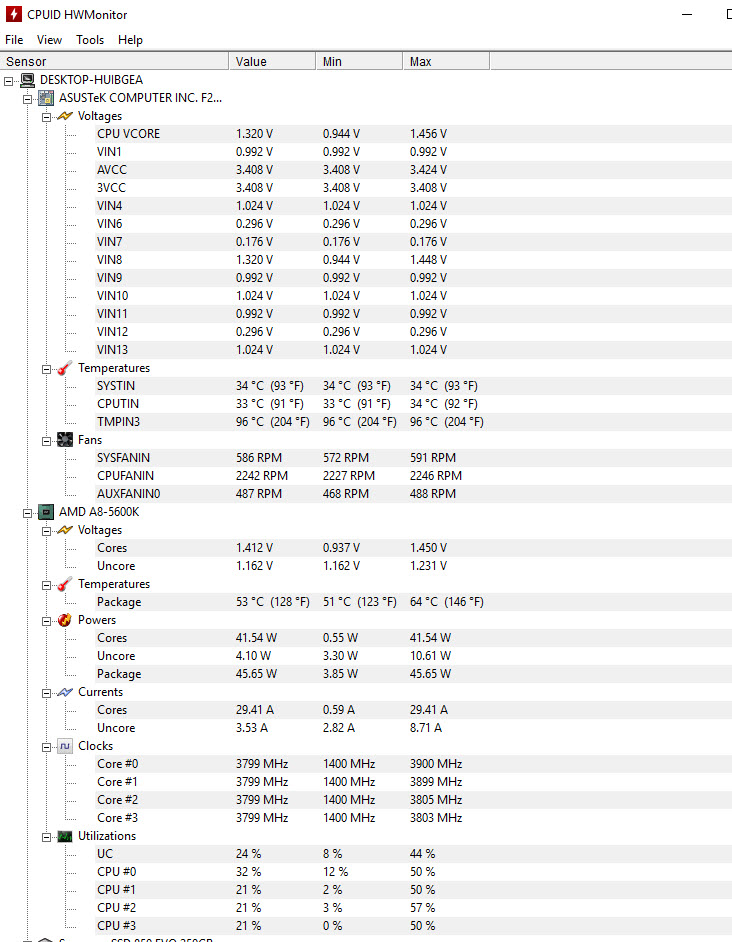This screenshot has width=732, height=942.
Task: Click the Min column header
Action: [x=359, y=61]
